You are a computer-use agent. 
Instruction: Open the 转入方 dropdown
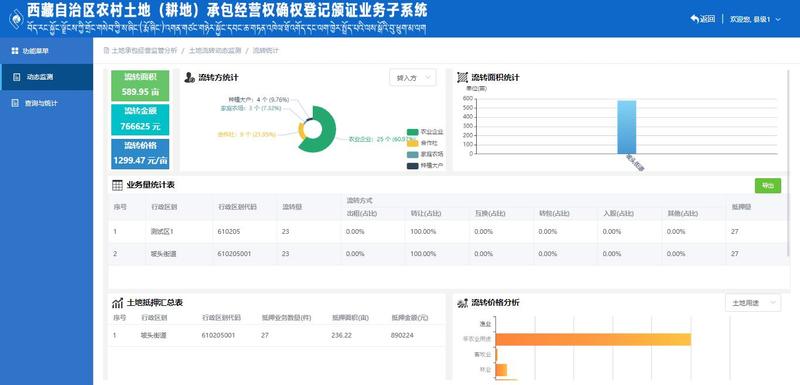(413, 78)
